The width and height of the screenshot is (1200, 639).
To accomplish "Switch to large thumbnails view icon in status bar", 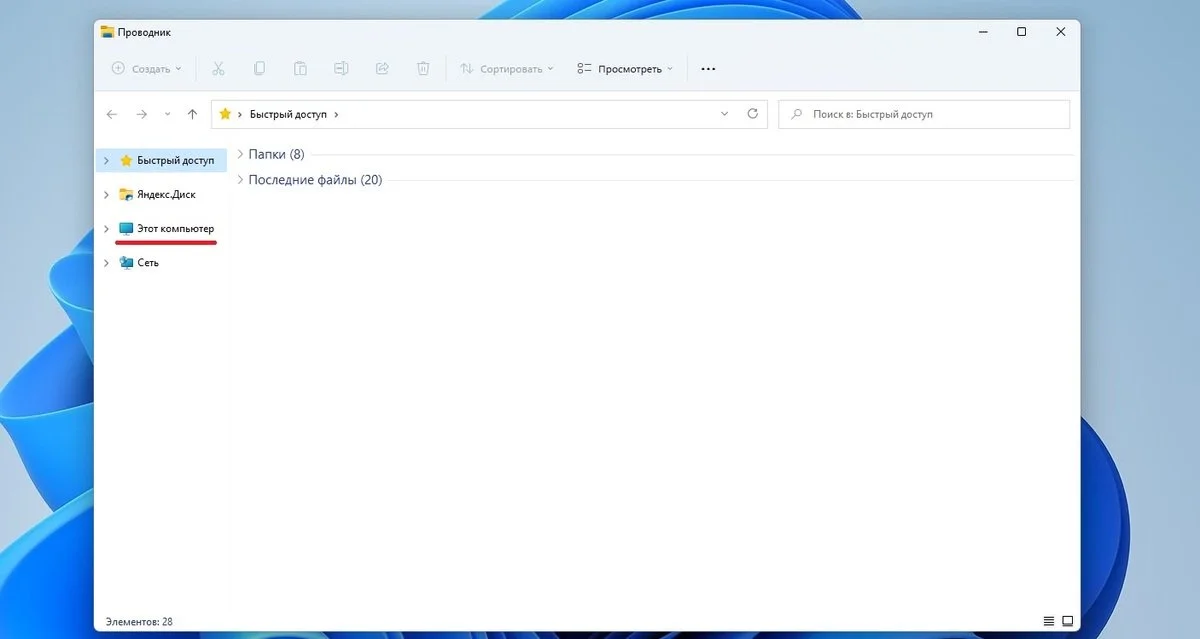I will coord(1067,621).
